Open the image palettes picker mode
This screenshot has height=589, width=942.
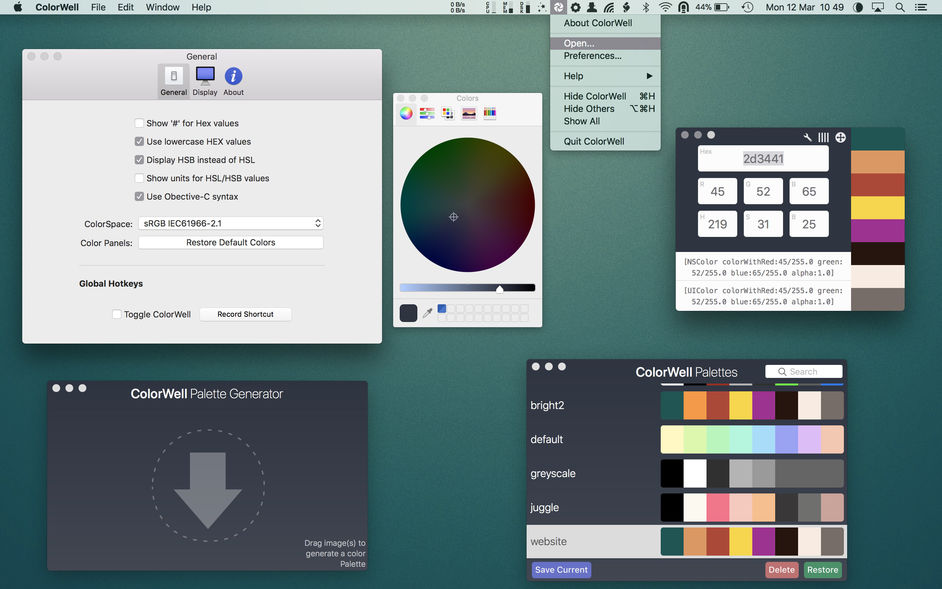pyautogui.click(x=468, y=113)
